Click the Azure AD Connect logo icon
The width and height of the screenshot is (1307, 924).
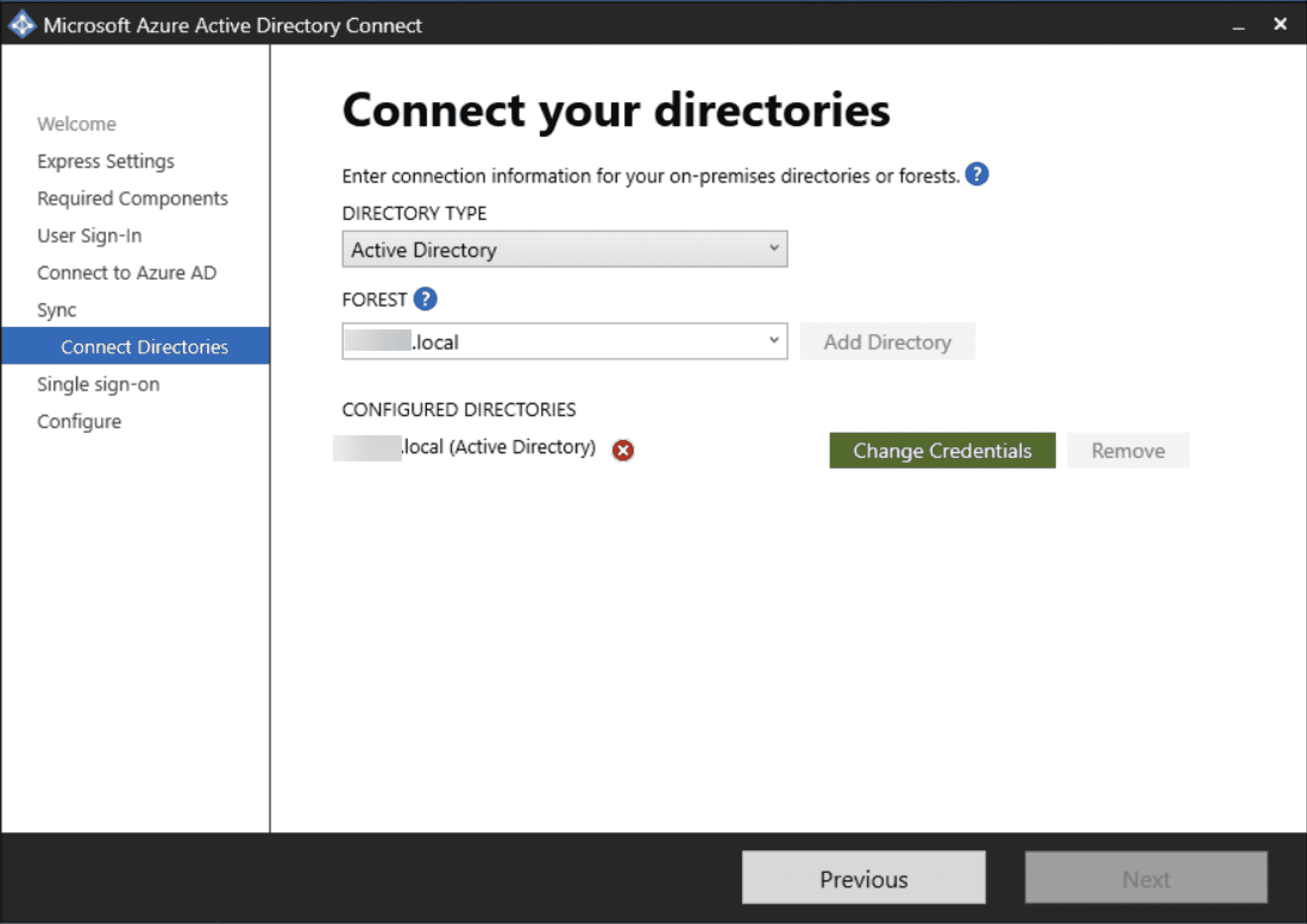[x=22, y=25]
